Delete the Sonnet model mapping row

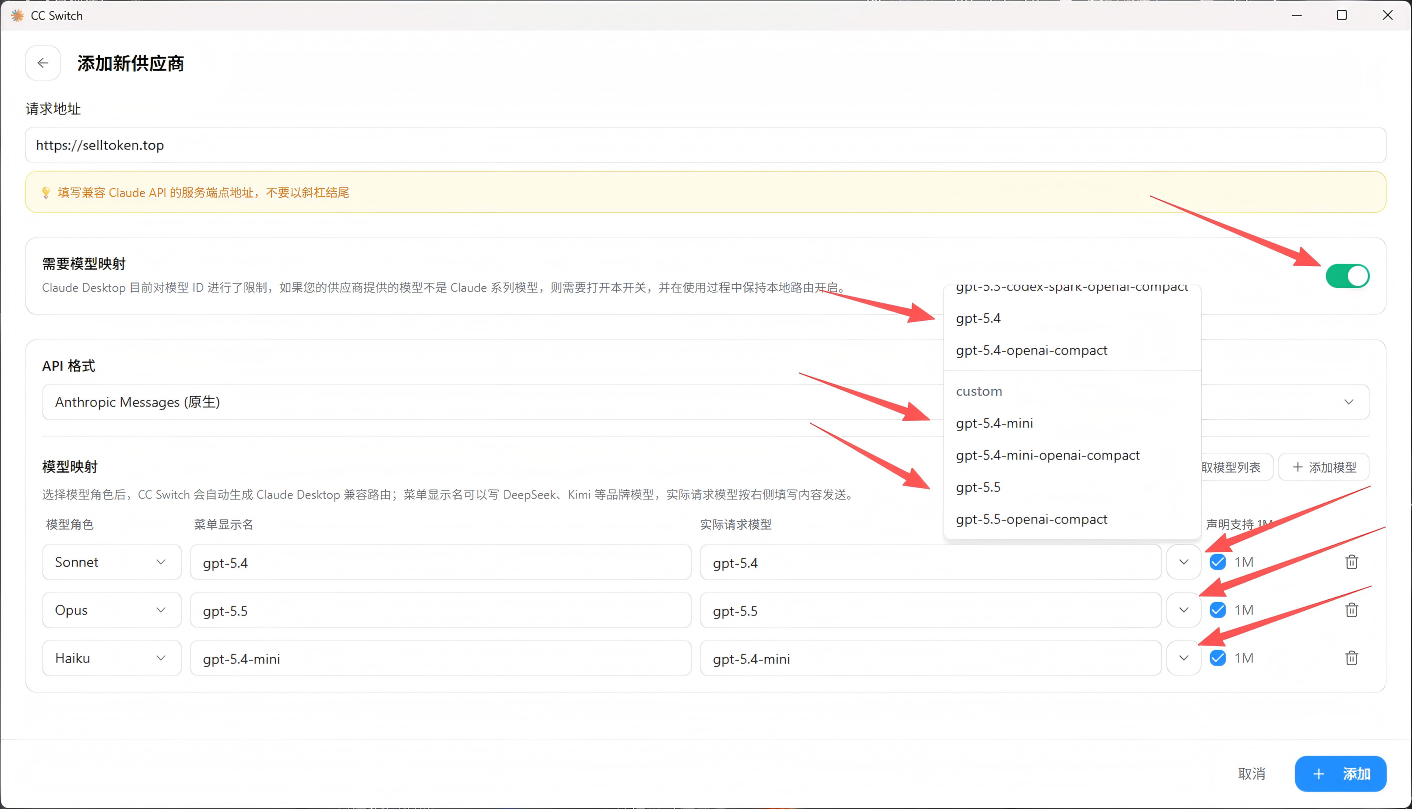tap(1352, 562)
